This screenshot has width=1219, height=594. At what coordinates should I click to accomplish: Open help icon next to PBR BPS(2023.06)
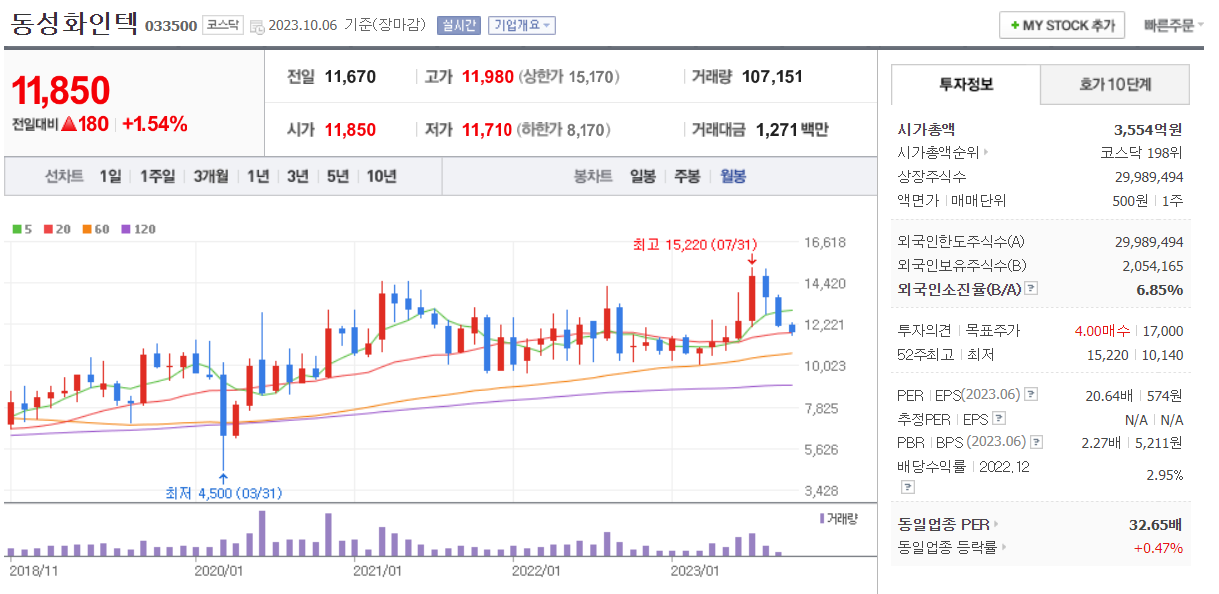[x=1037, y=442]
